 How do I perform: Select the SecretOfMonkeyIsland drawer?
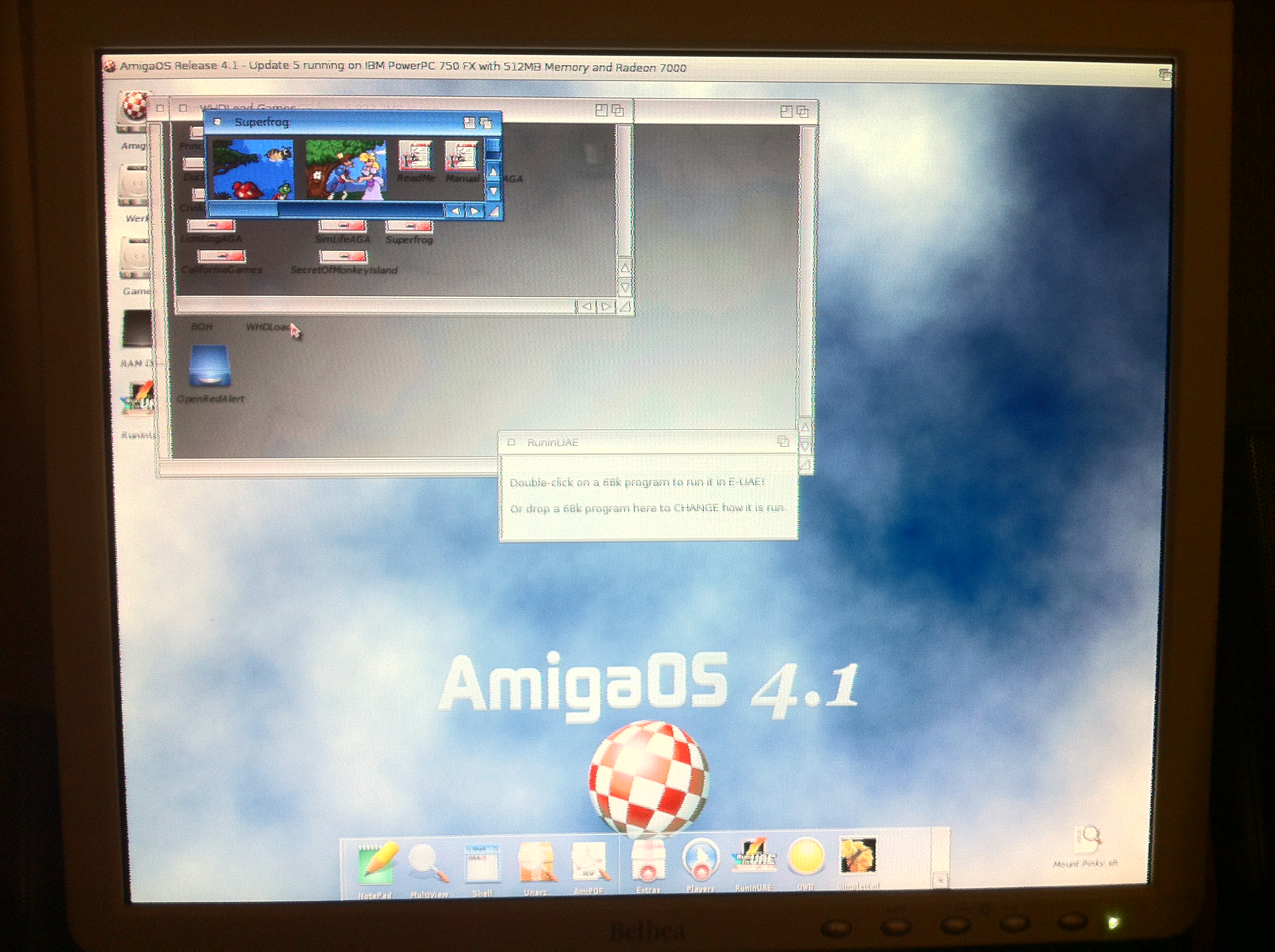coord(343,257)
